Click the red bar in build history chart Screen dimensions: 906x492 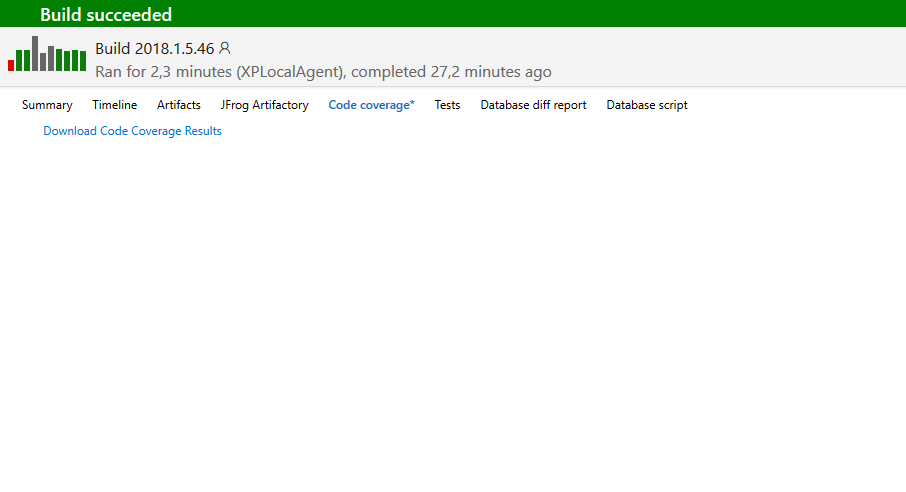(11, 65)
